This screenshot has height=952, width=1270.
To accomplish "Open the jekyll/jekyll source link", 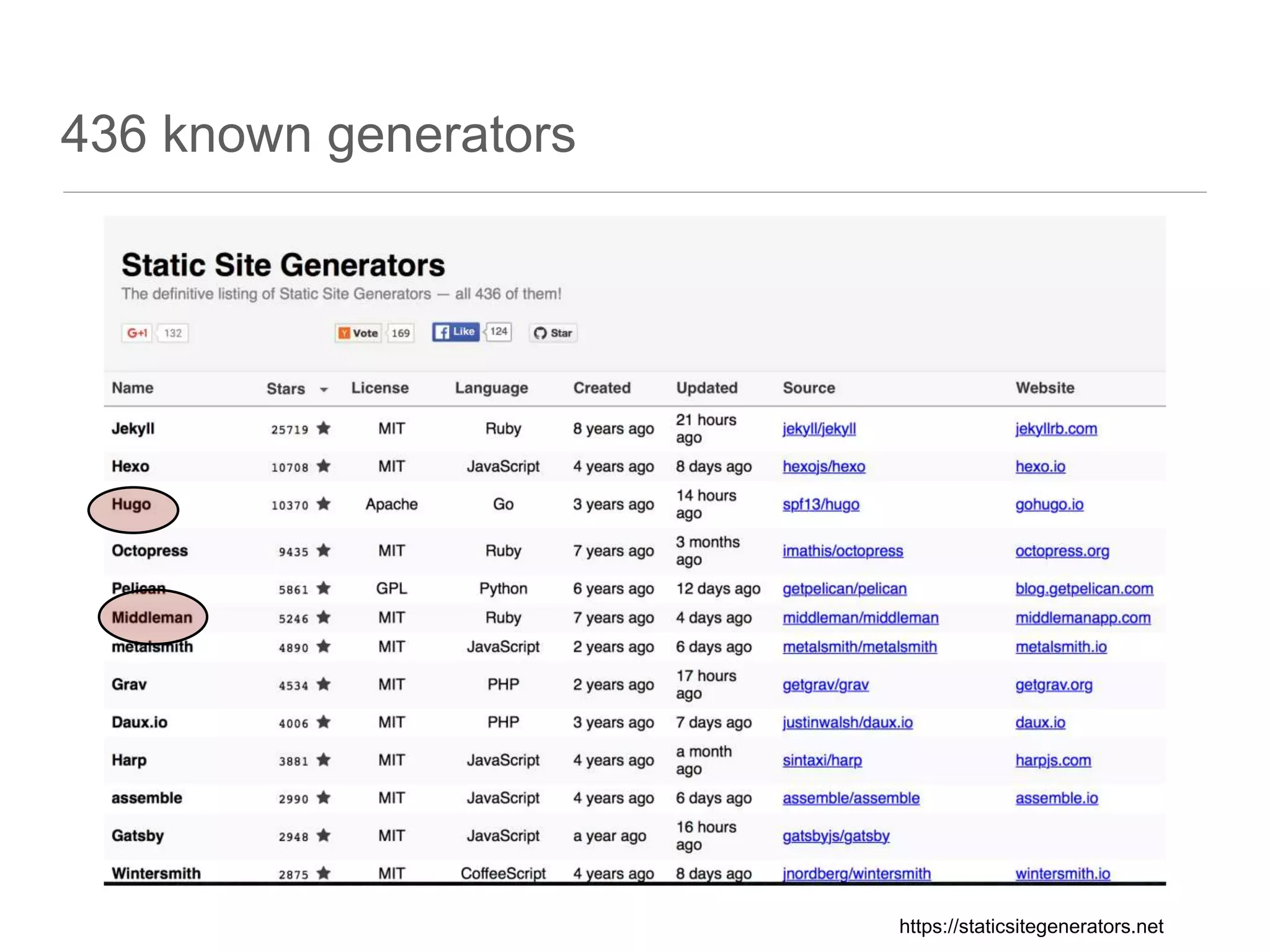I will [819, 429].
